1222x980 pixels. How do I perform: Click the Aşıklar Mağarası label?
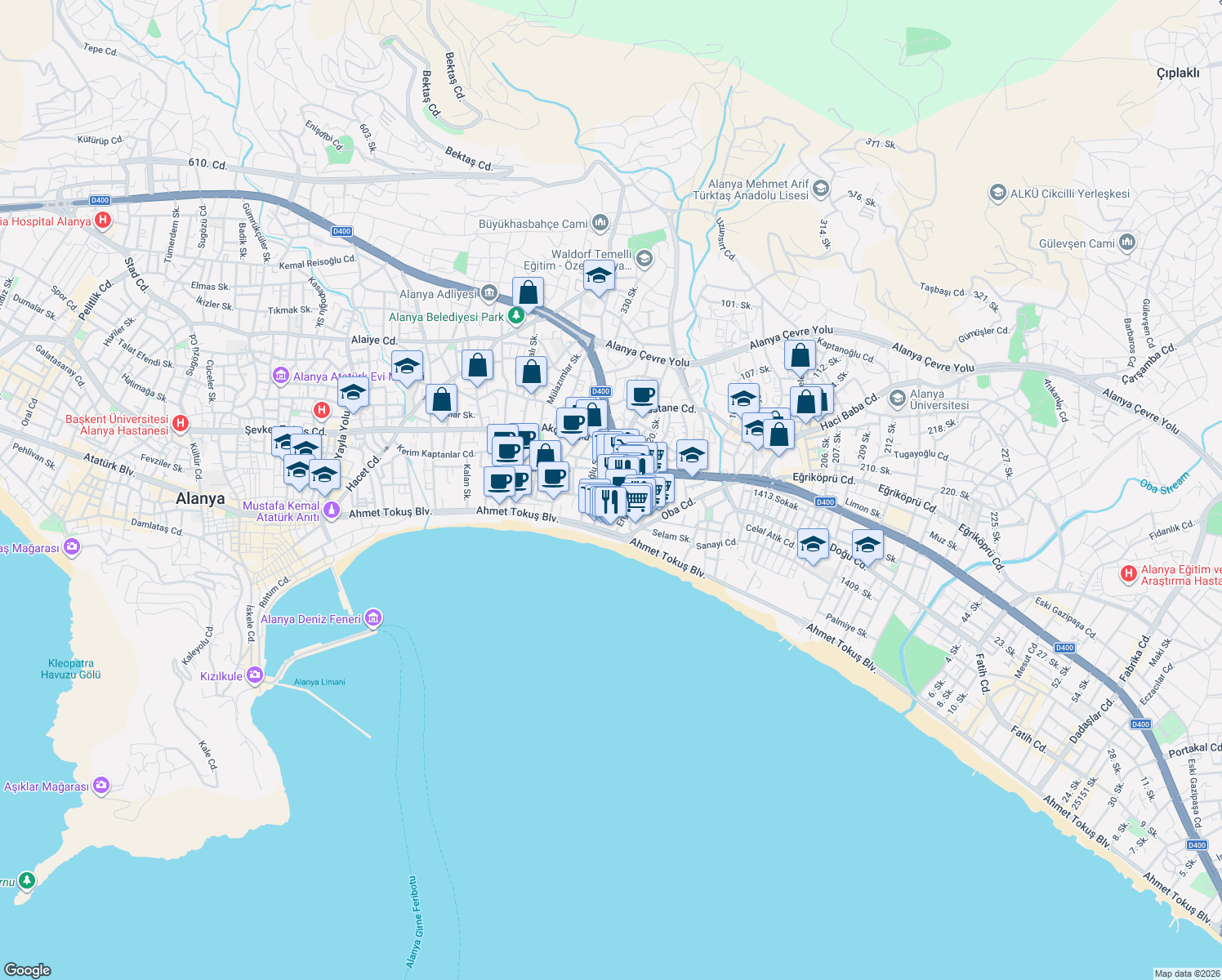47,786
